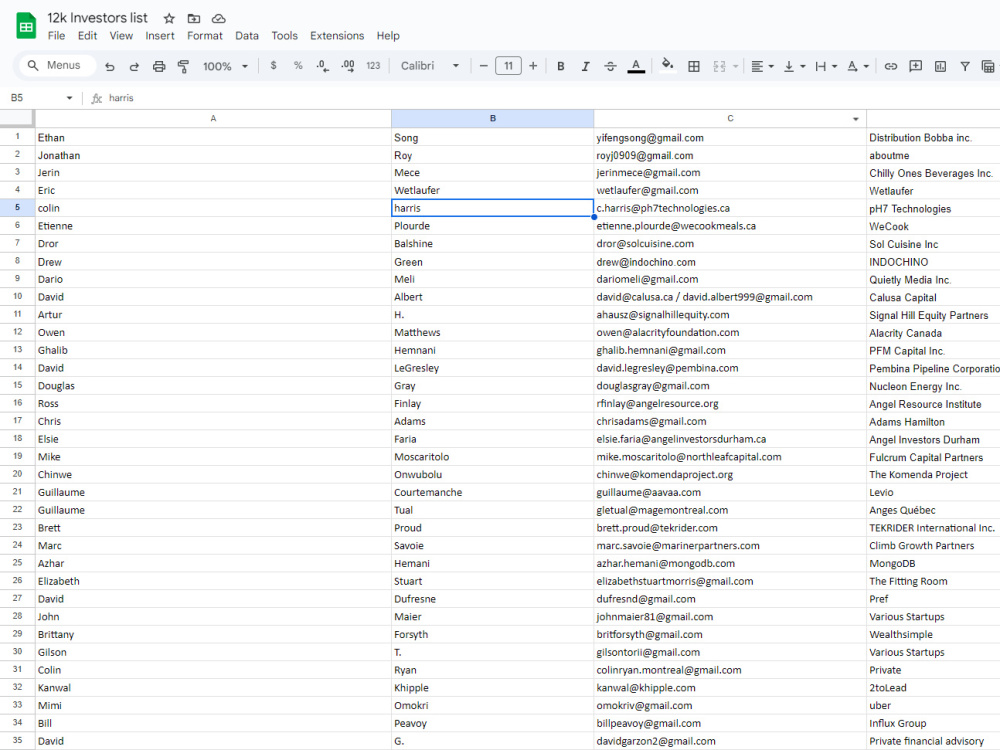Format as currency with dollar icon
Screen dimensions: 1000x750
point(274,66)
